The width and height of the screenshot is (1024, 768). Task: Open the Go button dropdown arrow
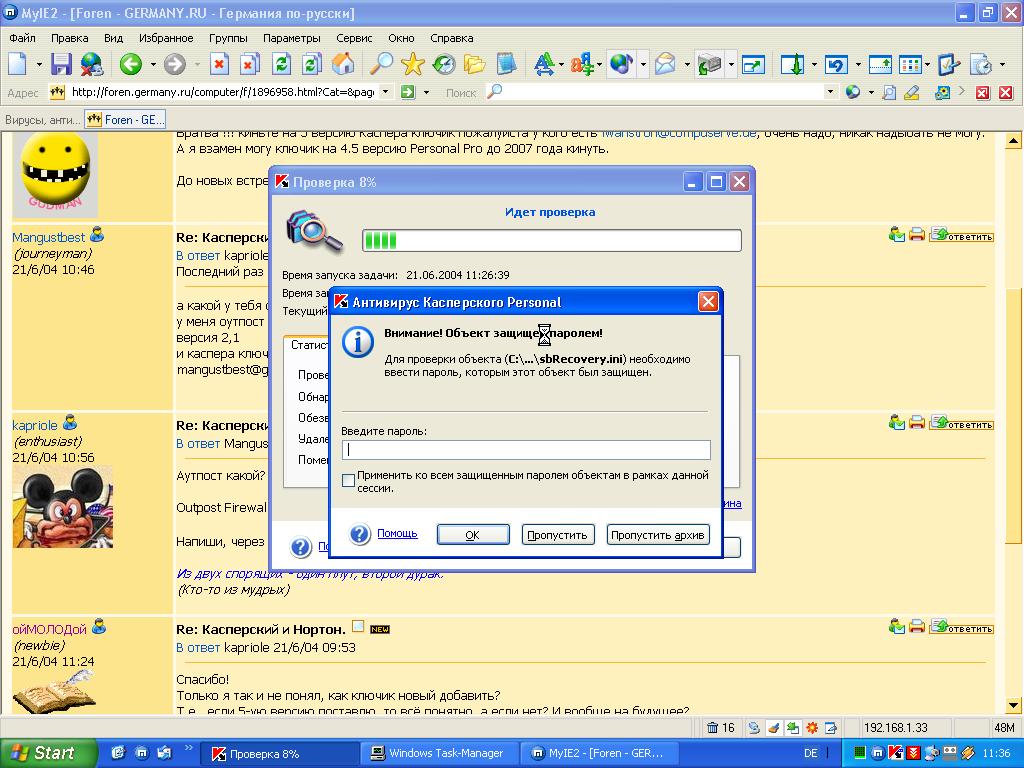[x=426, y=93]
